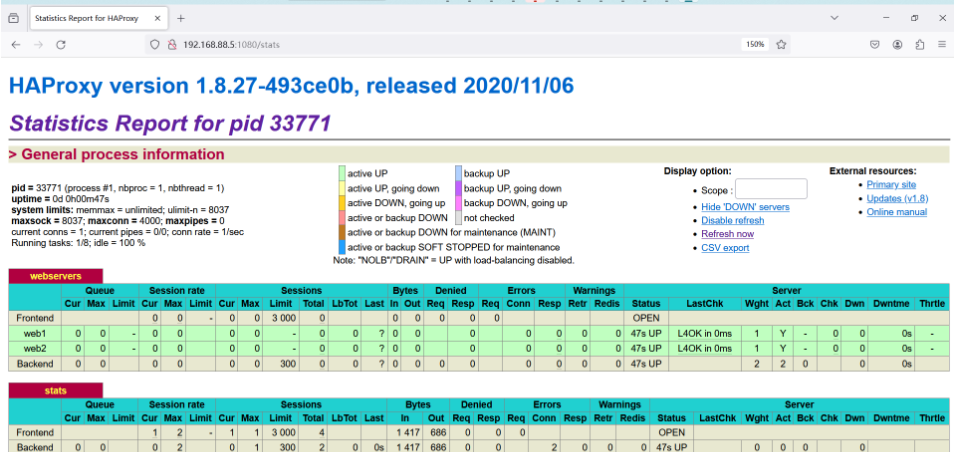This screenshot has height=452, width=954.
Task: Click the Disable refresh link
Action: pos(732,220)
